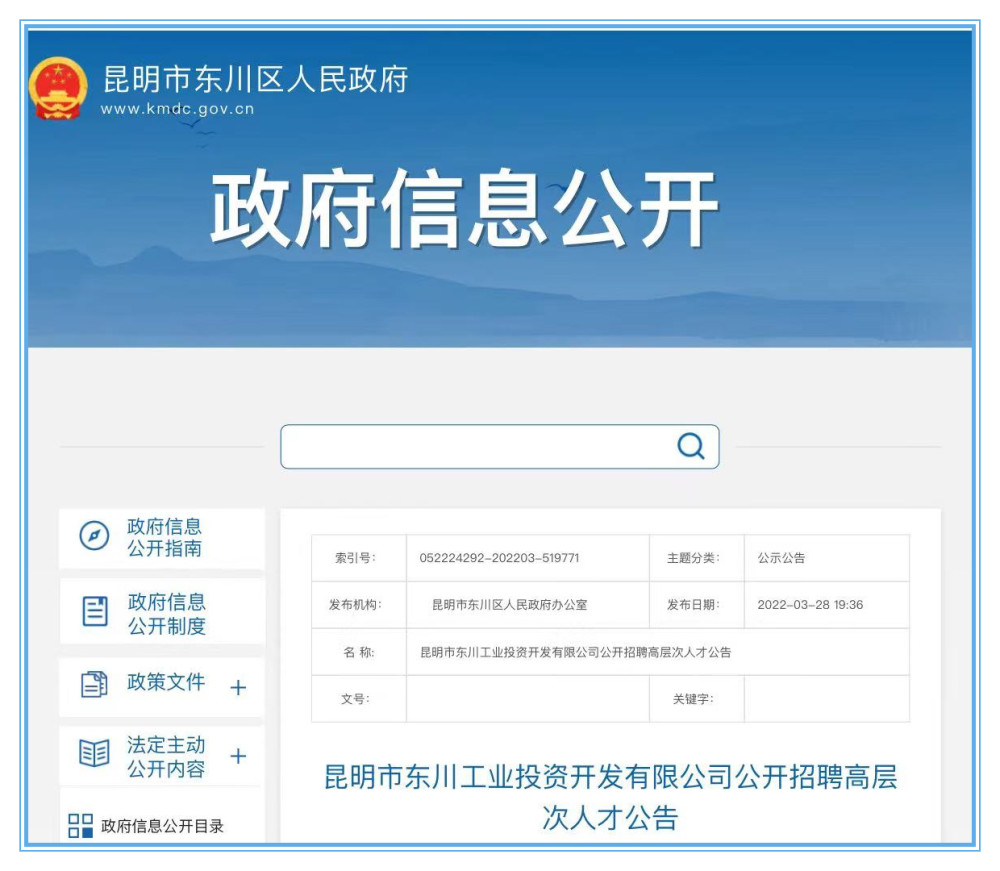This screenshot has width=1000, height=871.
Task: Click the compass icon for 政府信息公开指南
Action: [x=94, y=537]
